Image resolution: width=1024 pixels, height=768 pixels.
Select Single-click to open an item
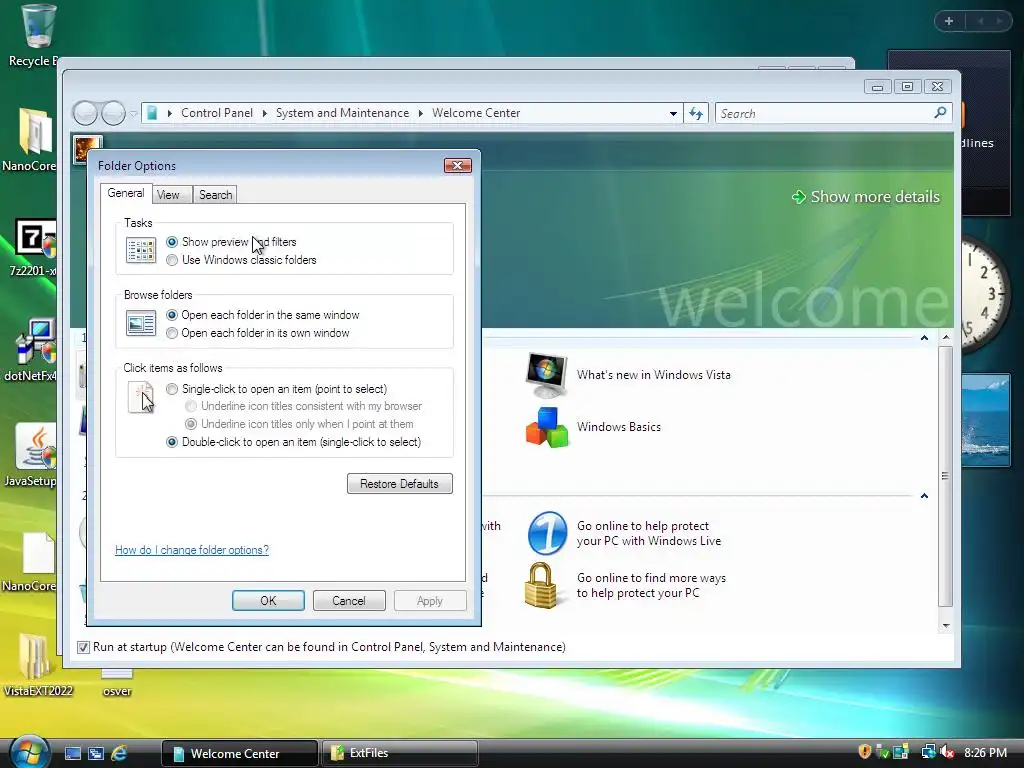[172, 389]
